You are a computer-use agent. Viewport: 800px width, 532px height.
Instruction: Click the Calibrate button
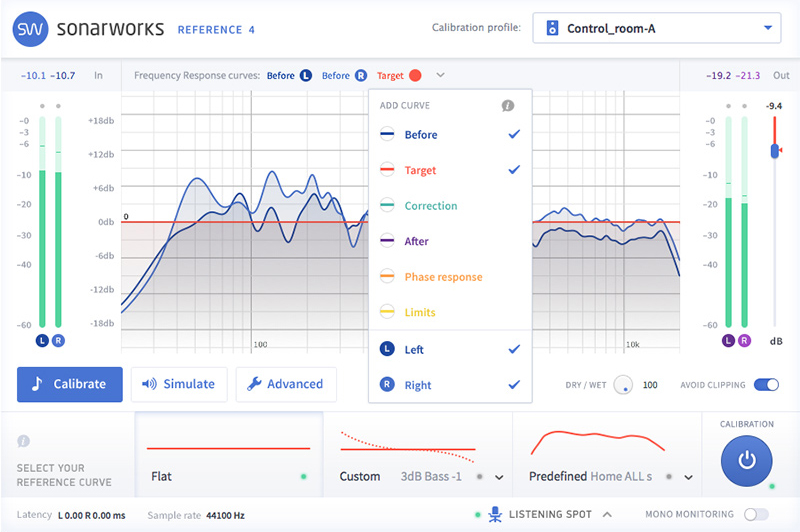pyautogui.click(x=70, y=384)
